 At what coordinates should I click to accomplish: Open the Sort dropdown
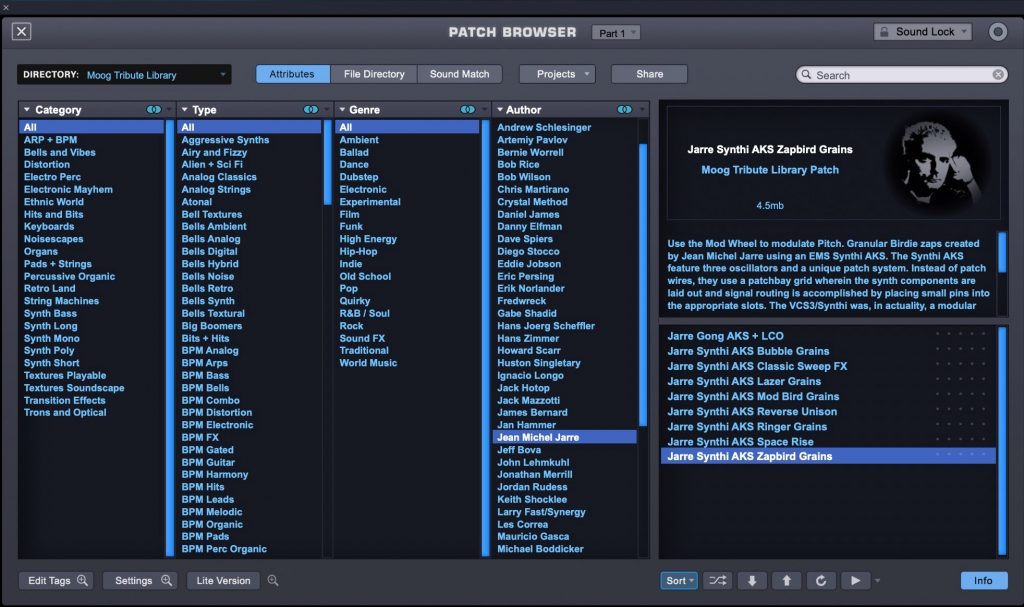(x=679, y=580)
